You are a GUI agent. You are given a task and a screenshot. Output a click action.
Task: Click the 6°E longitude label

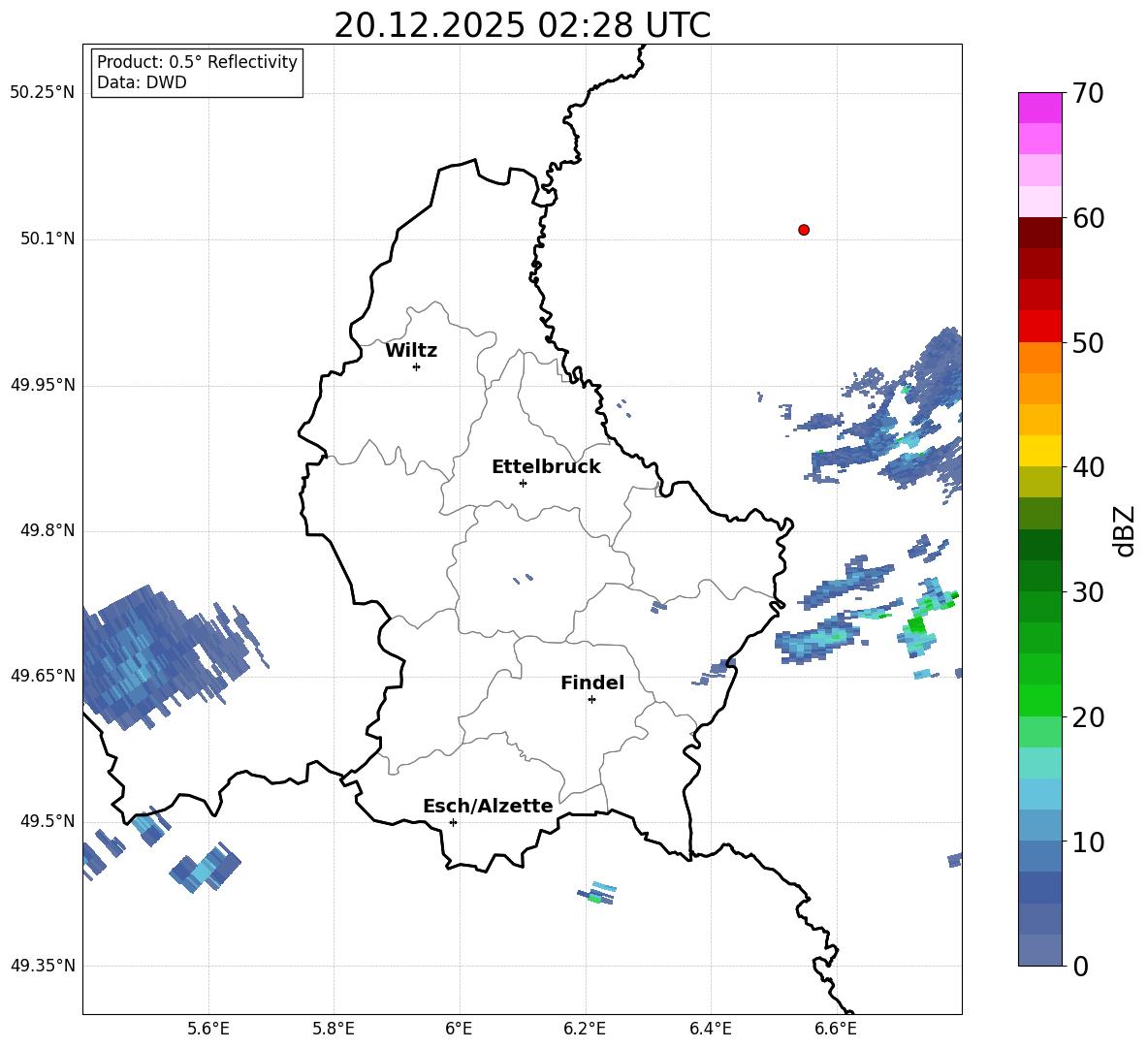[459, 1029]
